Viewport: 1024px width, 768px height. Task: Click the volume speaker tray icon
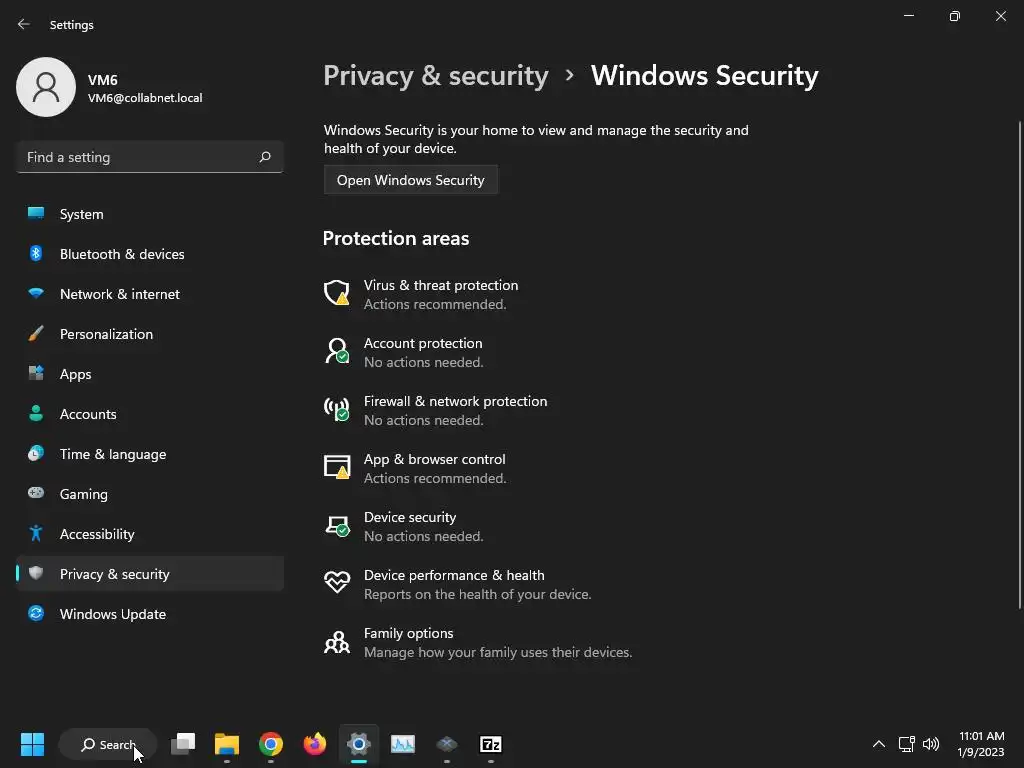click(x=931, y=744)
